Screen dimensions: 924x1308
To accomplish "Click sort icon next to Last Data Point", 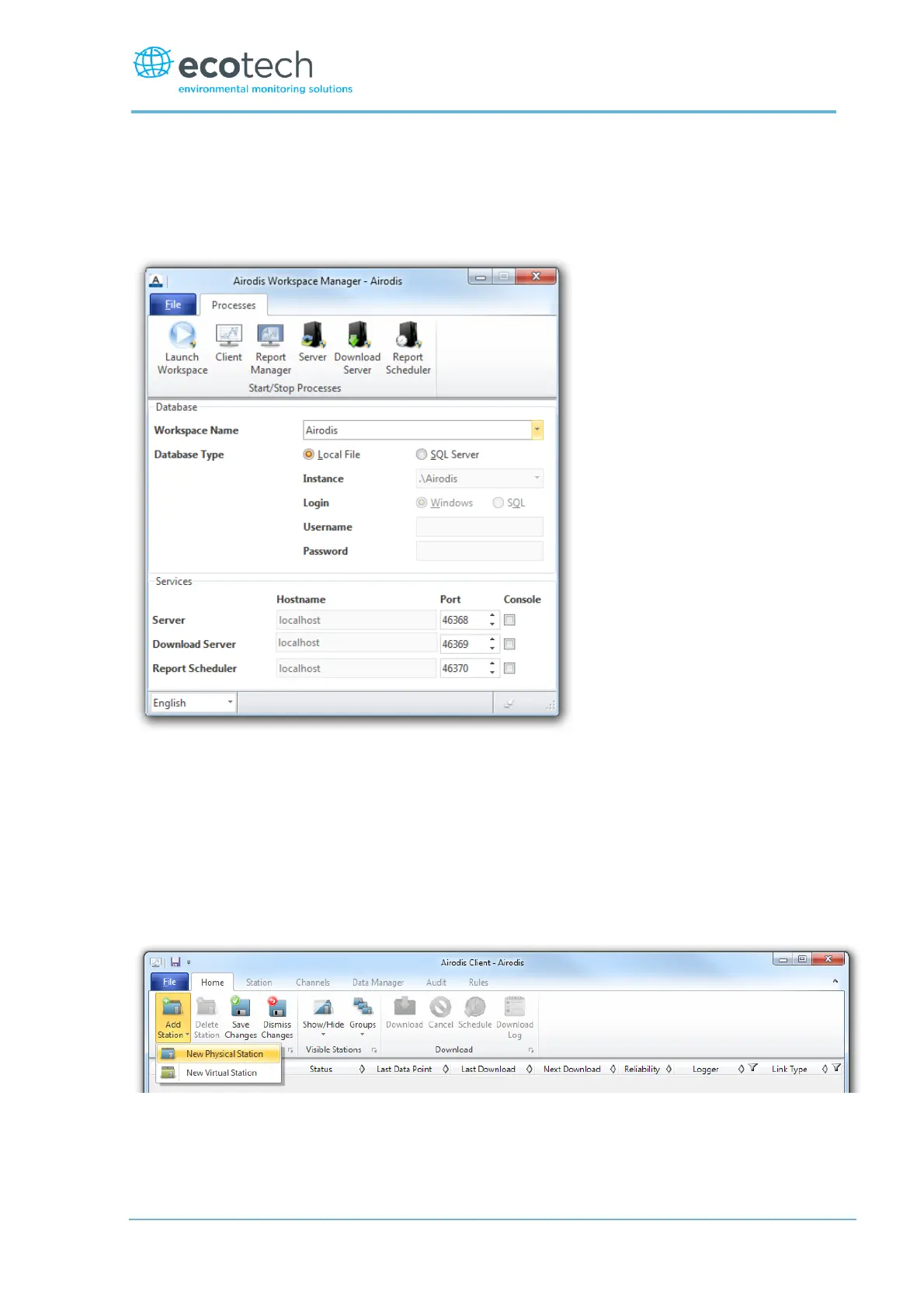I will coord(446,1069).
